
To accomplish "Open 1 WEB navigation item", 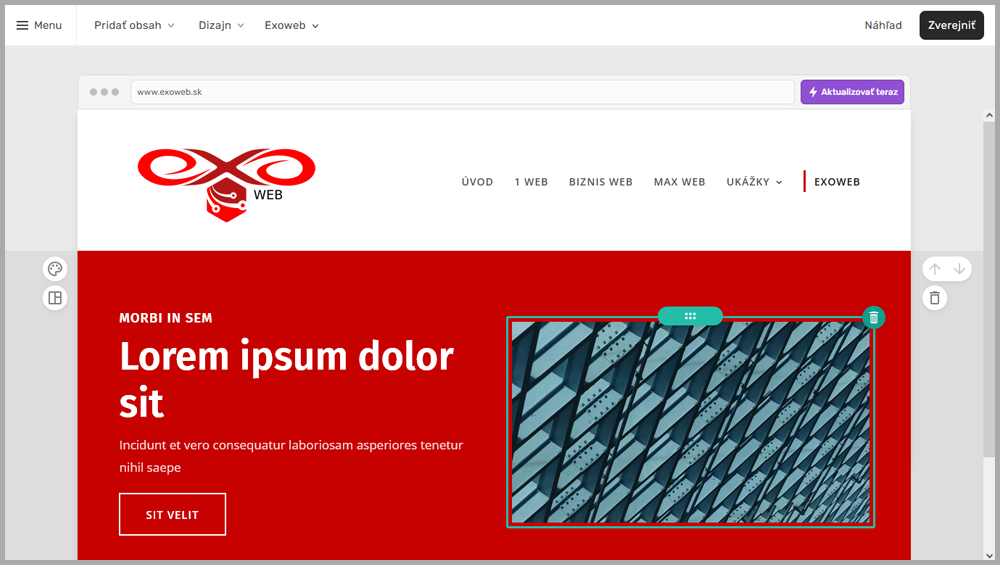I will coord(531,182).
